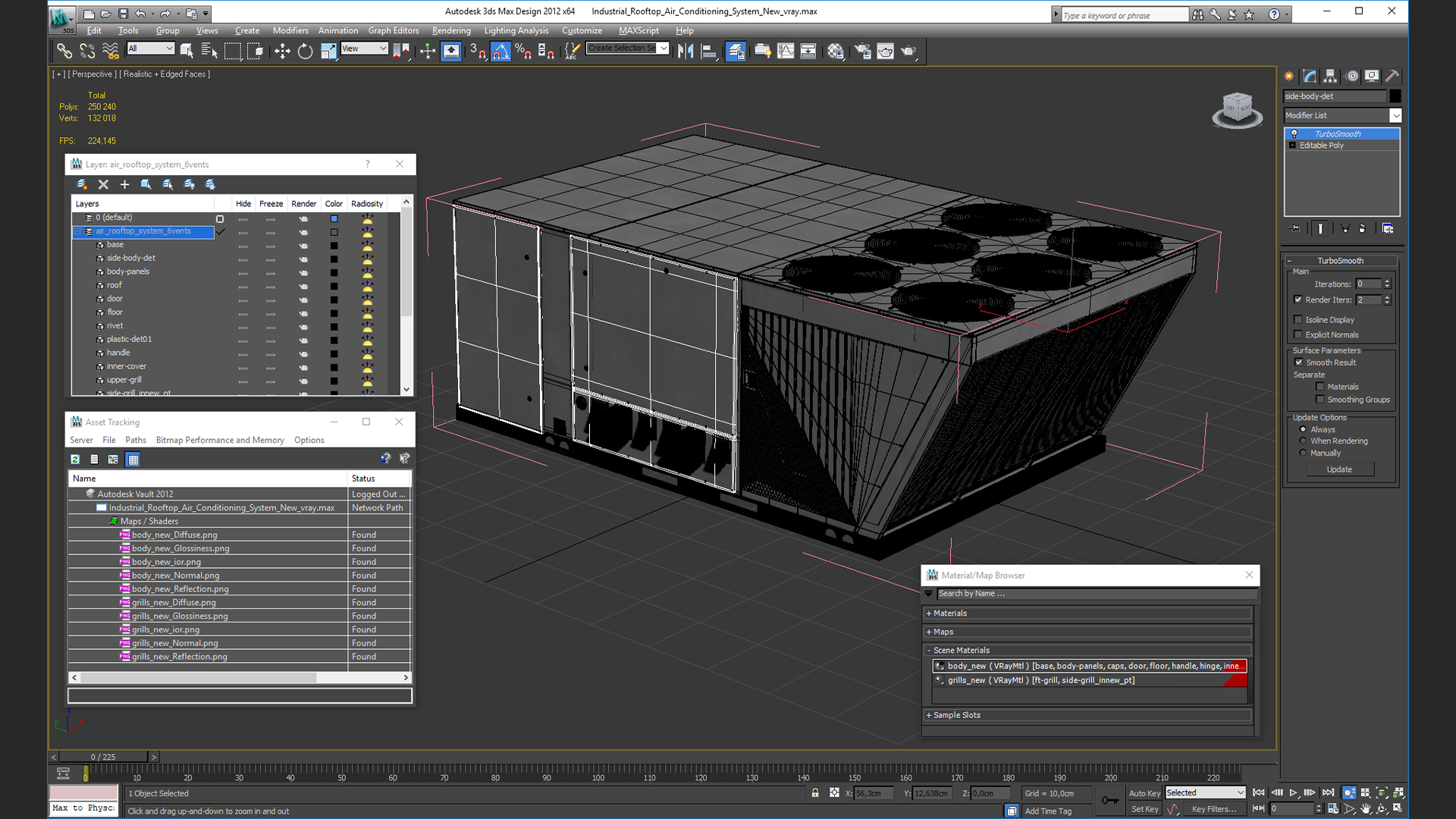
Task: Click the Align tool in the toolbar
Action: coord(709,51)
